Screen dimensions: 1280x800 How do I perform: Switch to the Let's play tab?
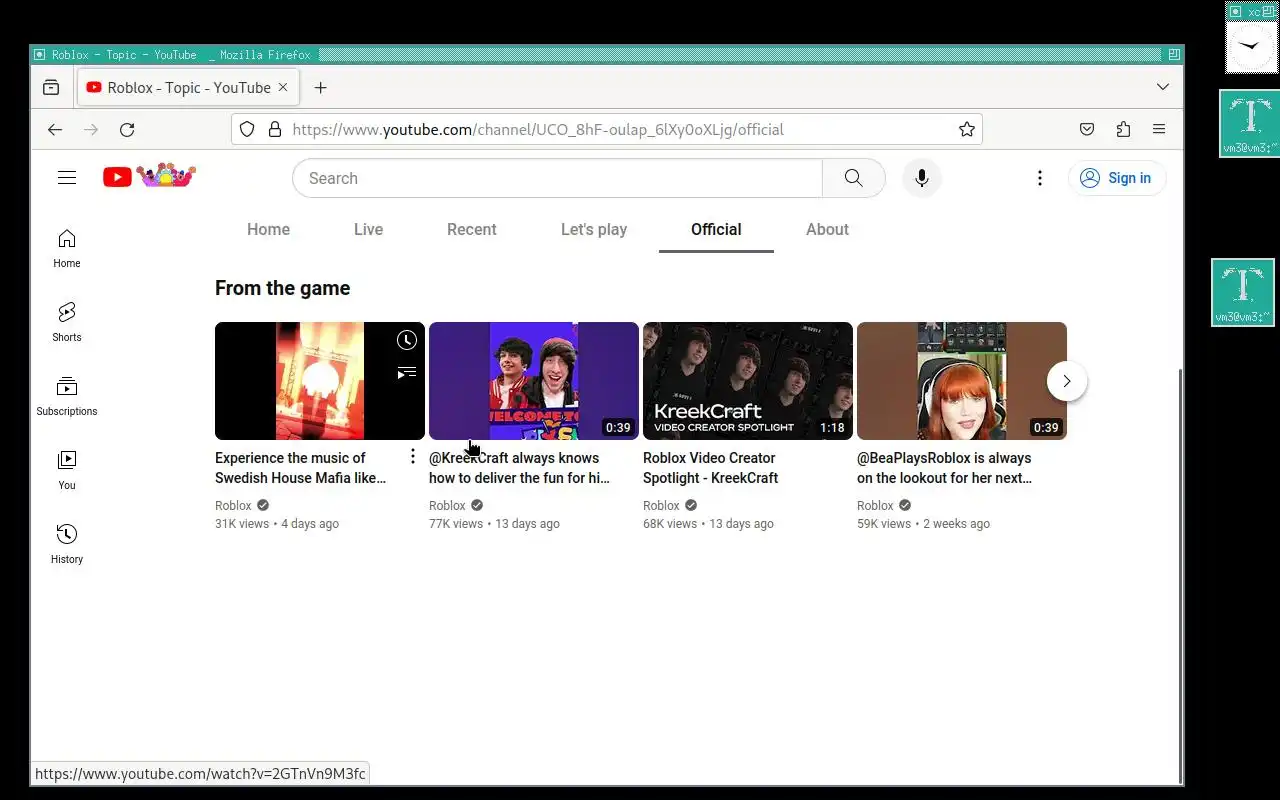(x=594, y=229)
